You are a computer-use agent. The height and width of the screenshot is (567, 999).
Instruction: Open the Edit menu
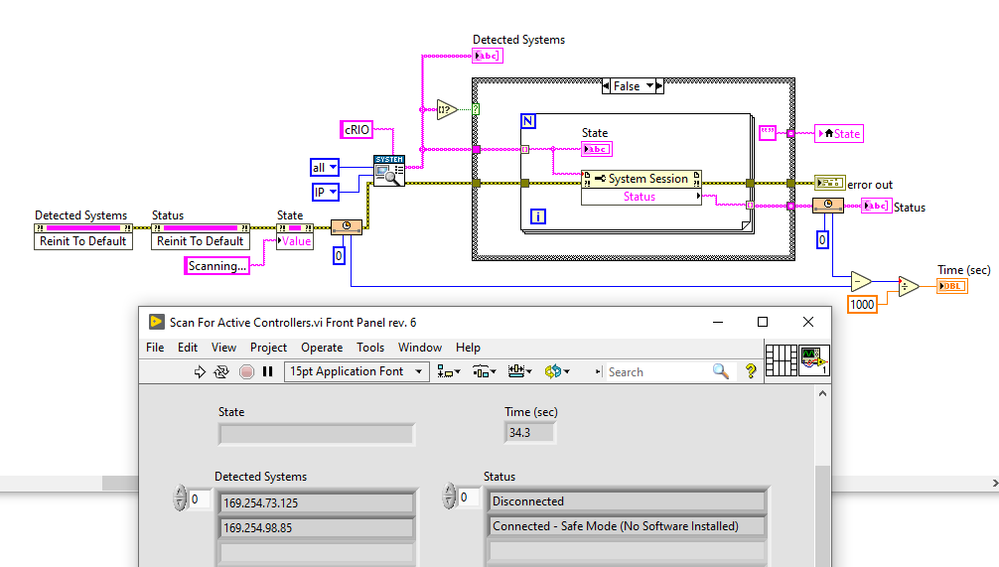187,347
